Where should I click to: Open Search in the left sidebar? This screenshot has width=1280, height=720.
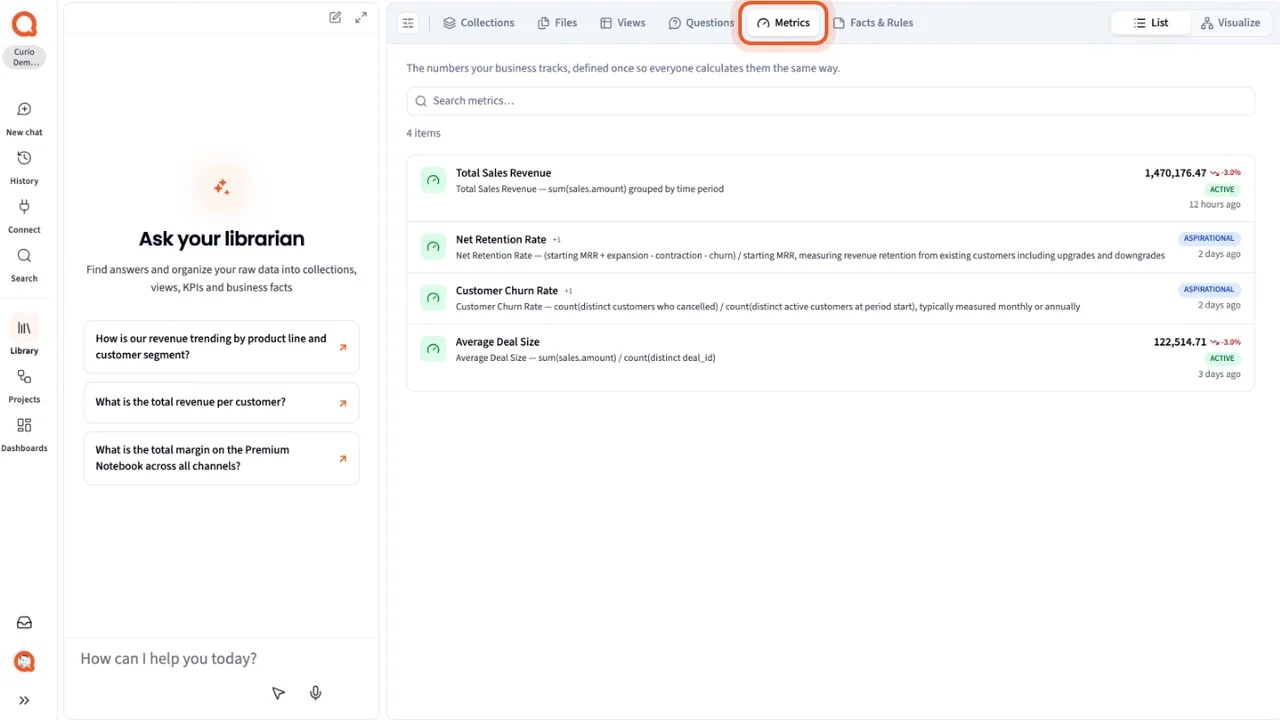(24, 265)
